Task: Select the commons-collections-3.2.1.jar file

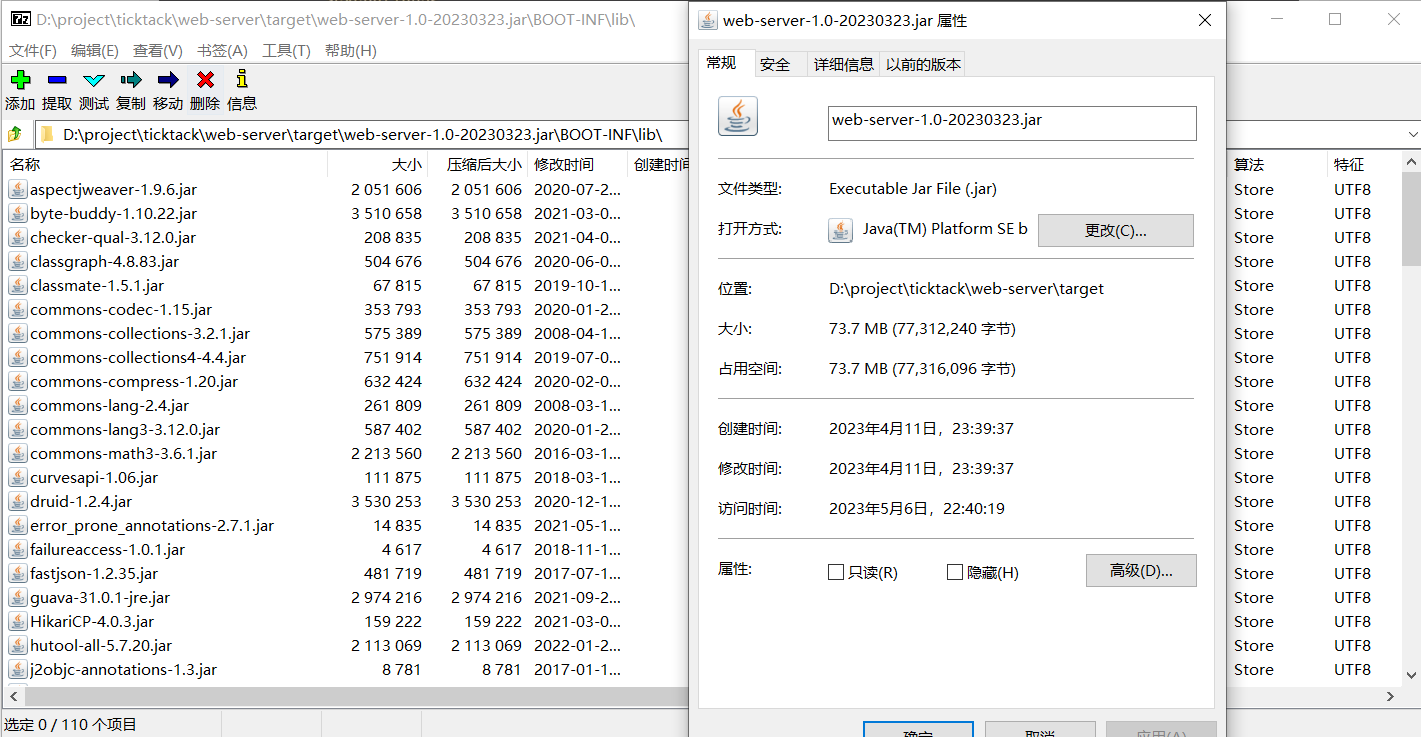Action: coord(140,333)
